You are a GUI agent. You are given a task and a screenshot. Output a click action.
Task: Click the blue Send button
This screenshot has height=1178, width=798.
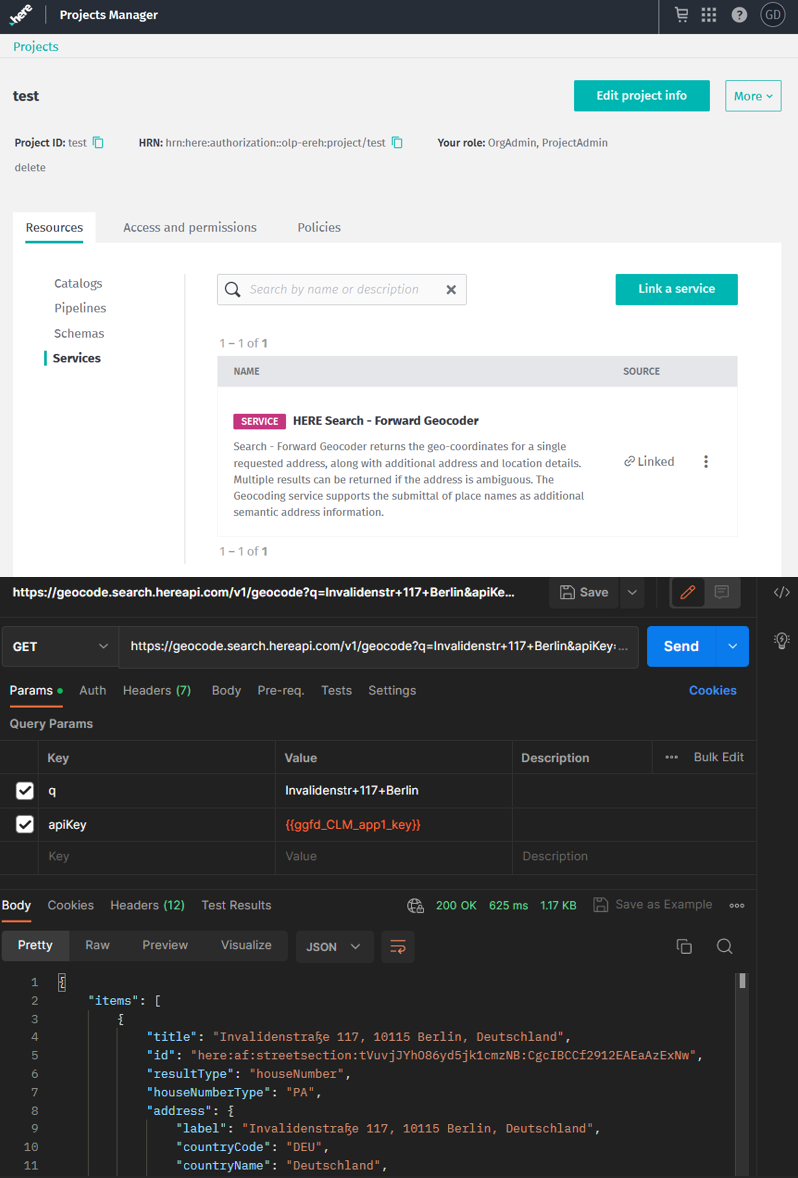tap(682, 646)
